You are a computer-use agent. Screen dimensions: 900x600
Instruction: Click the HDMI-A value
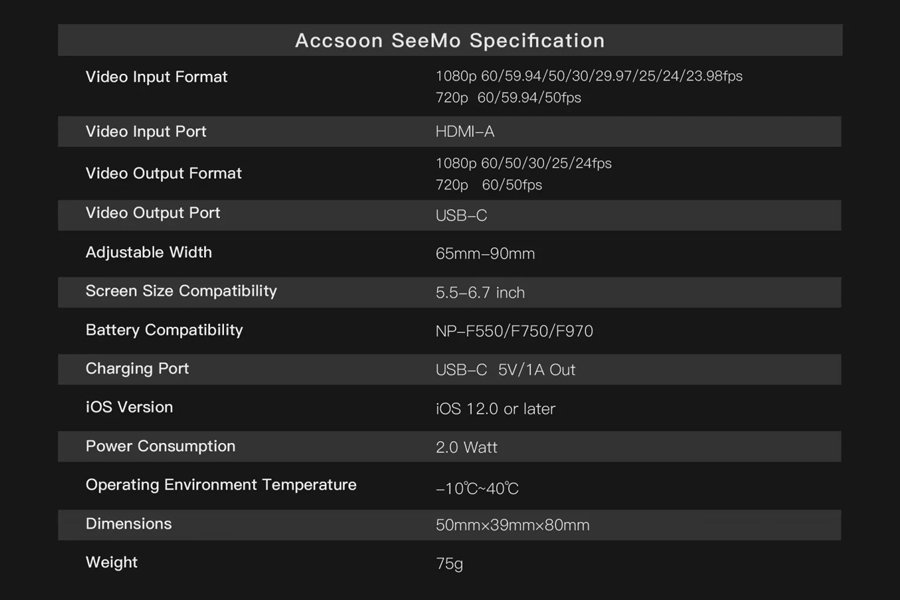465,131
